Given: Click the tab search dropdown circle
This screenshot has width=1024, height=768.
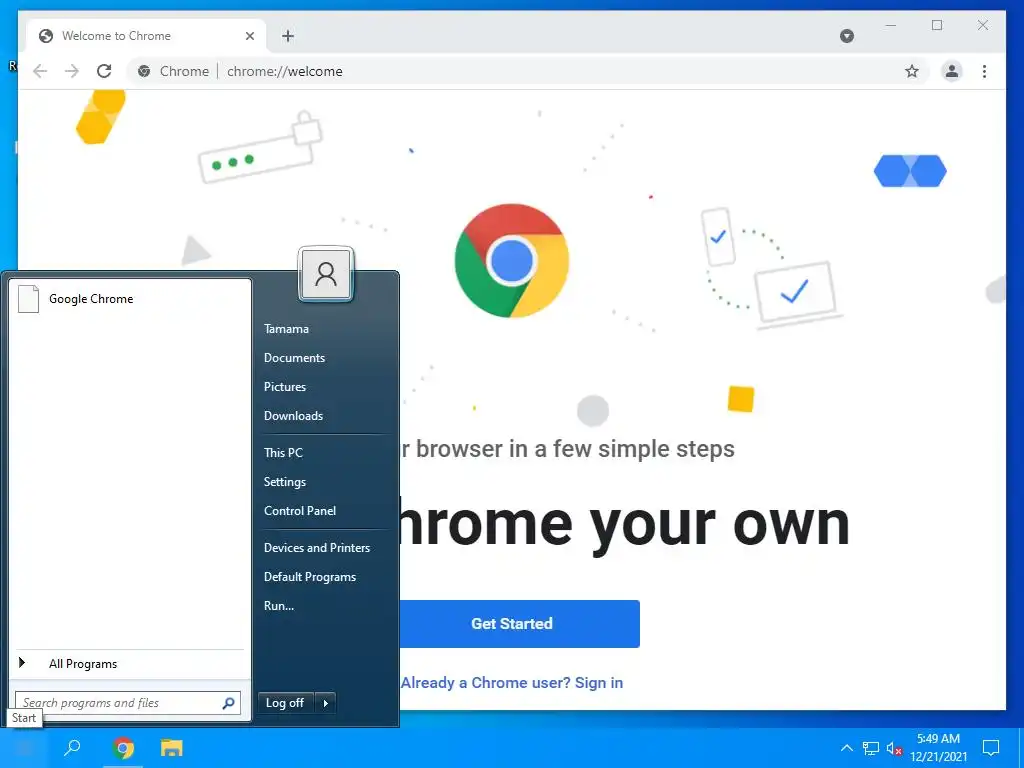Looking at the screenshot, I should click(846, 36).
